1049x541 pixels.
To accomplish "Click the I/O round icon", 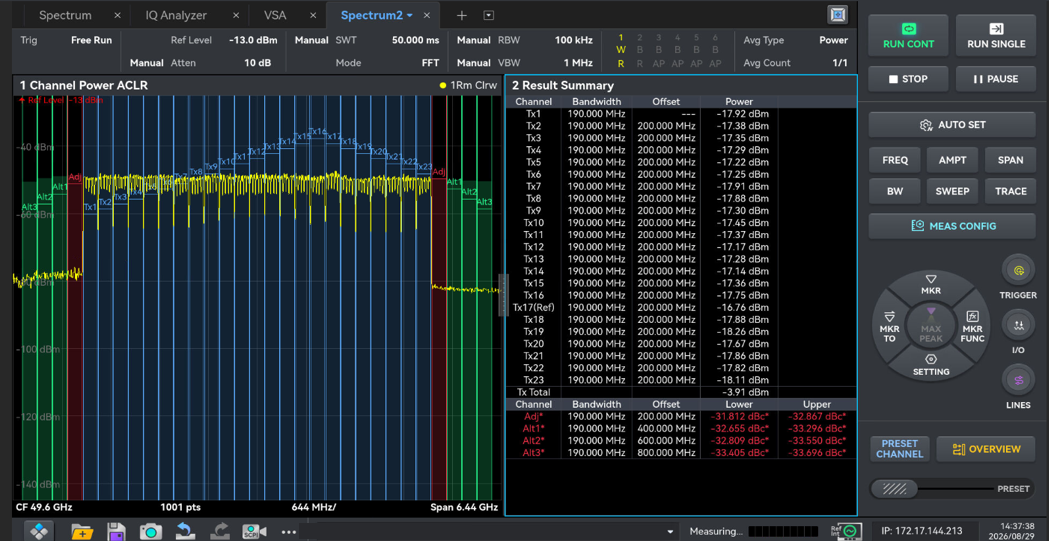I will pos(1018,326).
